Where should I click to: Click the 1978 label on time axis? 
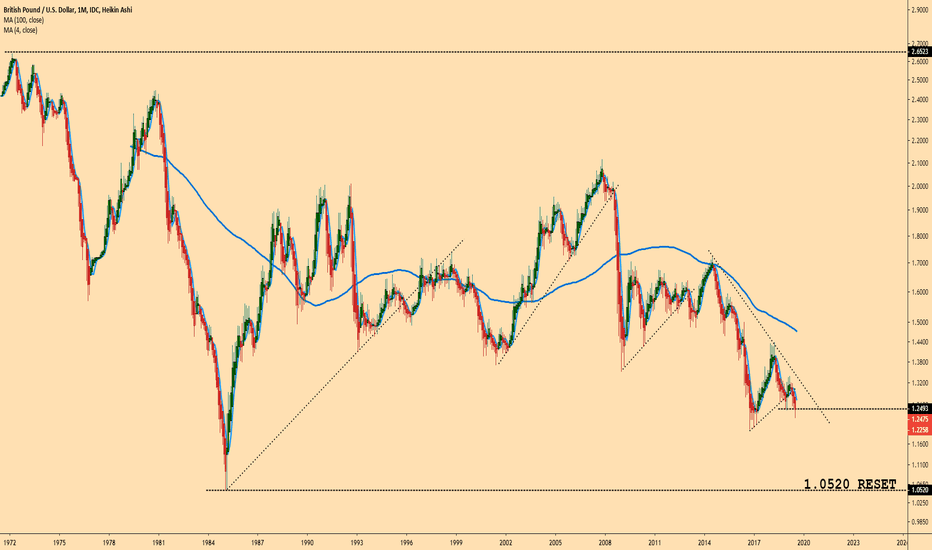pos(109,542)
